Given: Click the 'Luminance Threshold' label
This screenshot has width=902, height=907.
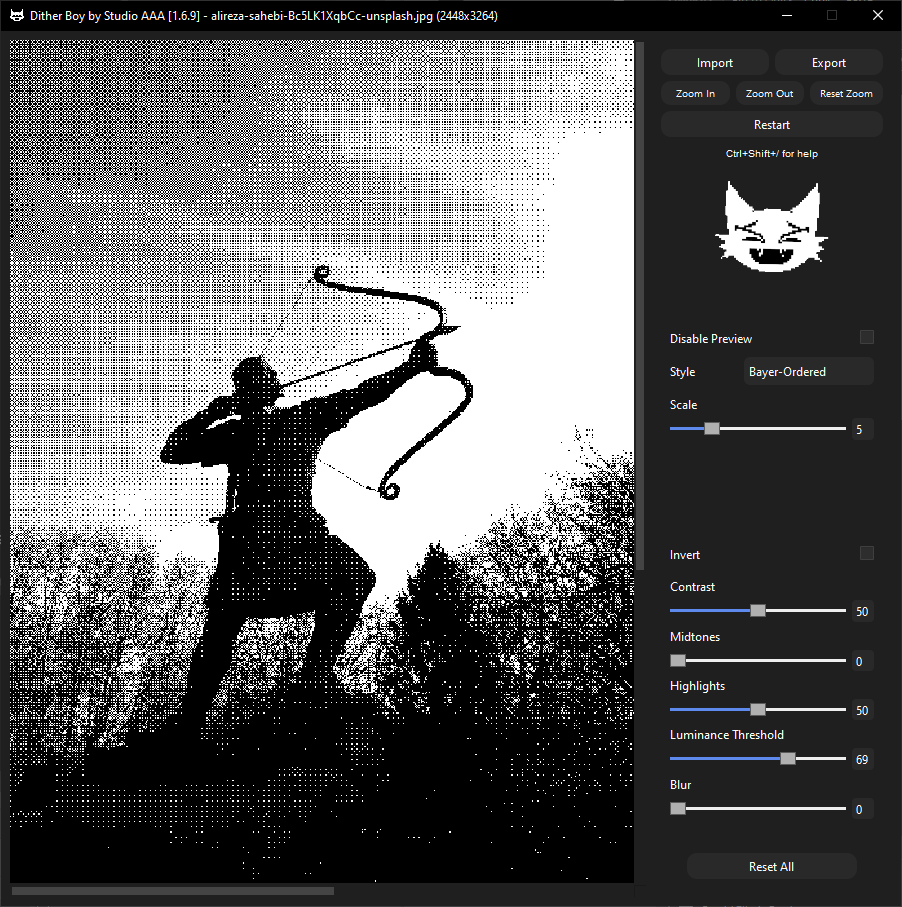Looking at the screenshot, I should point(727,735).
